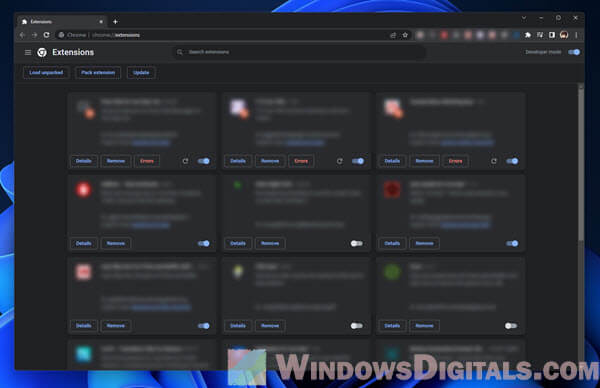This screenshot has height=388, width=600.
Task: Disable the gray orange-badged icon extension toggle
Action: point(204,161)
